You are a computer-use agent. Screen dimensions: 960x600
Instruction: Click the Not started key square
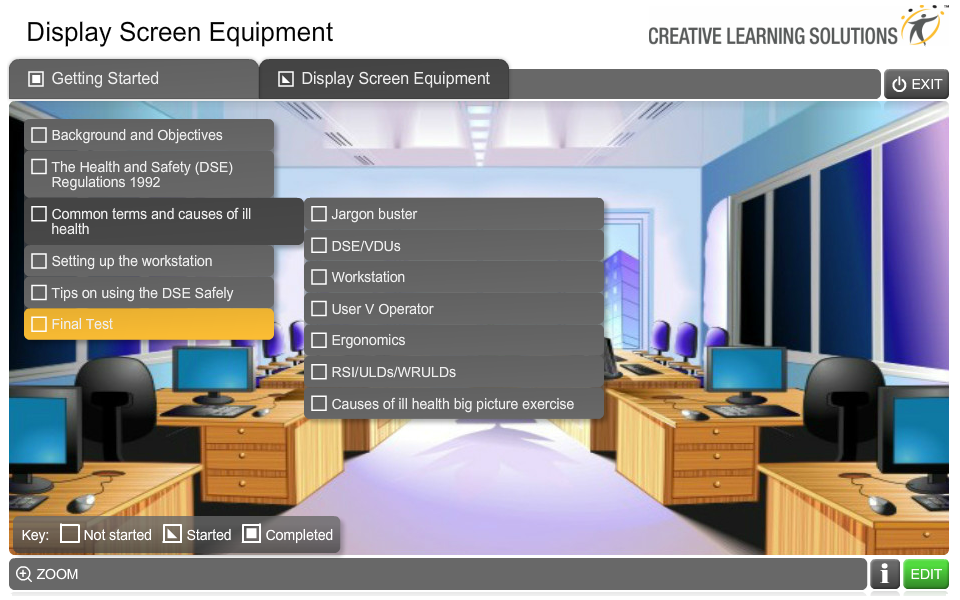(70, 534)
